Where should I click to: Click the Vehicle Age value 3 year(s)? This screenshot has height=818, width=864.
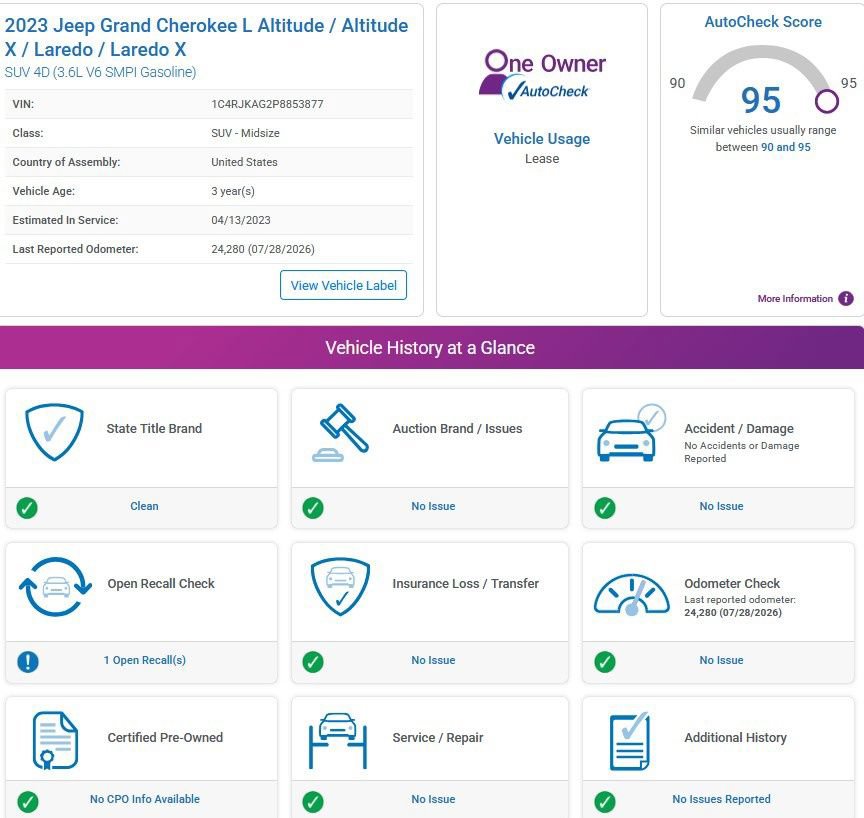click(x=233, y=191)
